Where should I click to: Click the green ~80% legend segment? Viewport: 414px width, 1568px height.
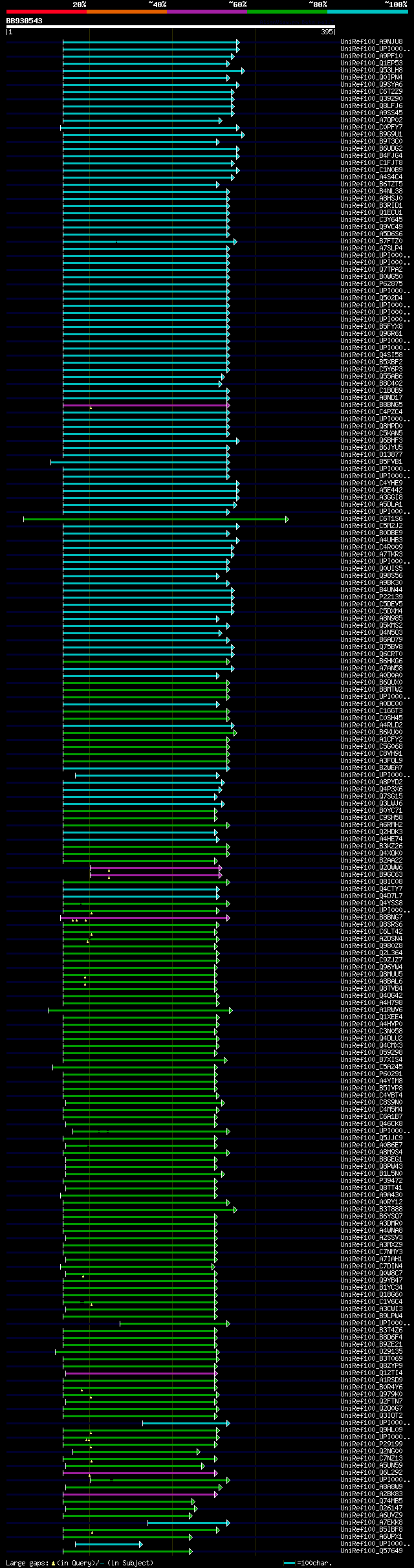click(x=287, y=12)
